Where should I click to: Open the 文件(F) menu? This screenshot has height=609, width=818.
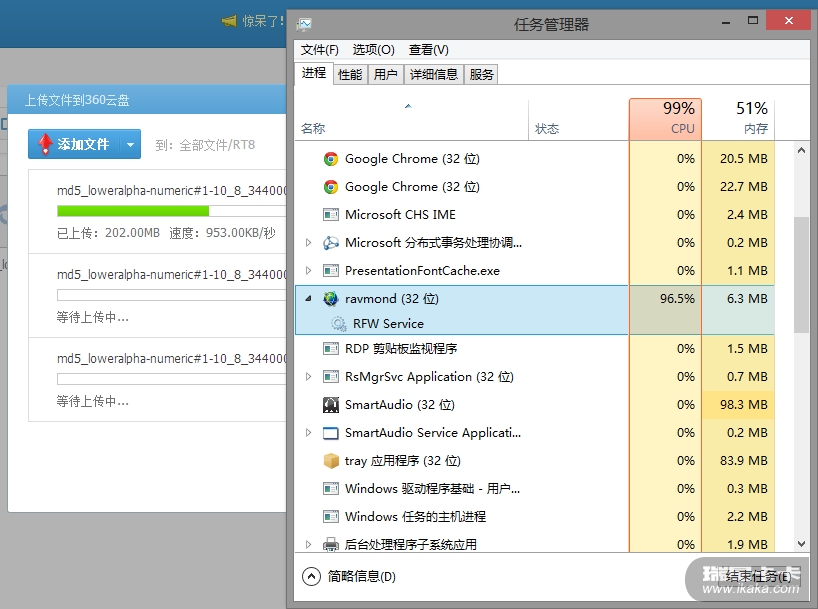pos(319,50)
